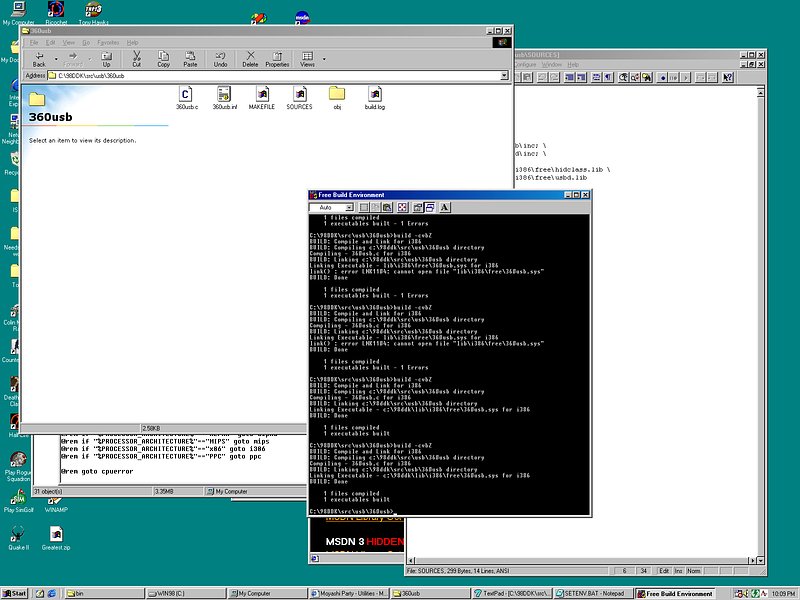Viewport: 800px width, 600px height.
Task: Toggle full screen in console toolbar
Action: pos(401,207)
